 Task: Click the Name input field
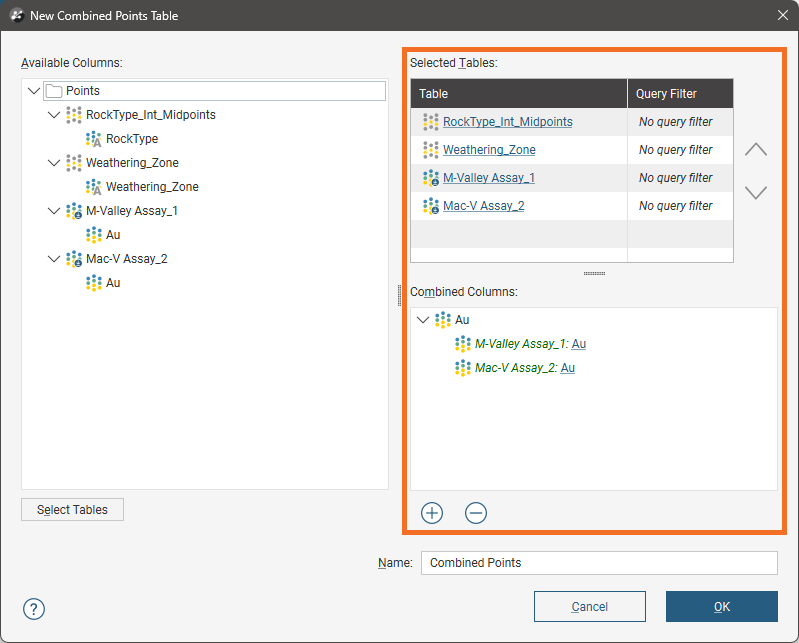point(598,563)
